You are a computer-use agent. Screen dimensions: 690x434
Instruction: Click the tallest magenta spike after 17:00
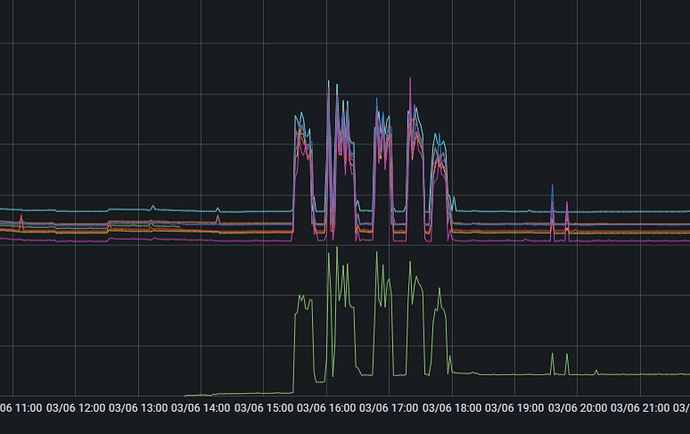[x=408, y=80]
